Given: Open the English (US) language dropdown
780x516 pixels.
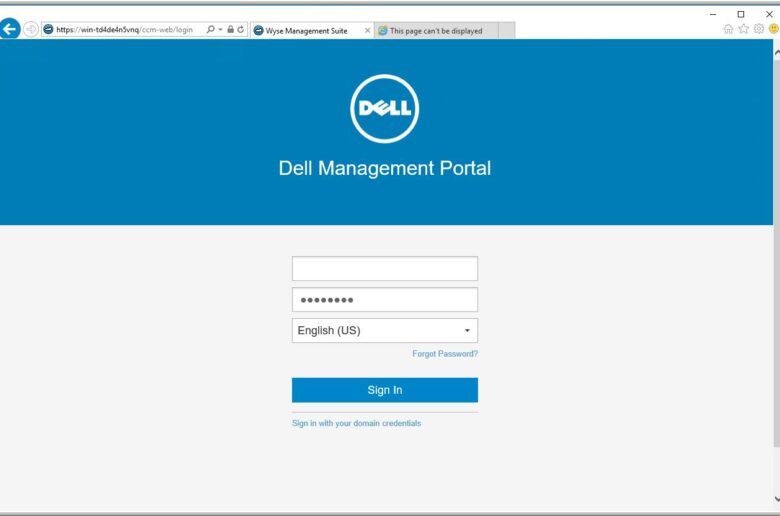Looking at the screenshot, I should [385, 330].
